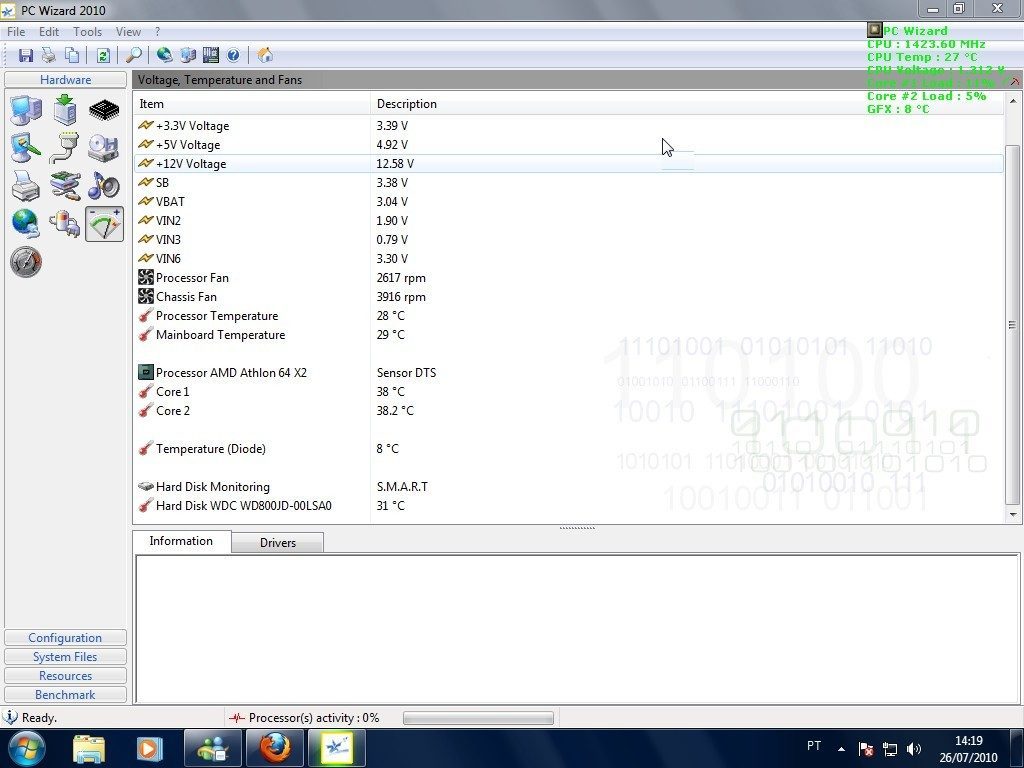
Task: Click the volume speaker tray icon
Action: 914,749
